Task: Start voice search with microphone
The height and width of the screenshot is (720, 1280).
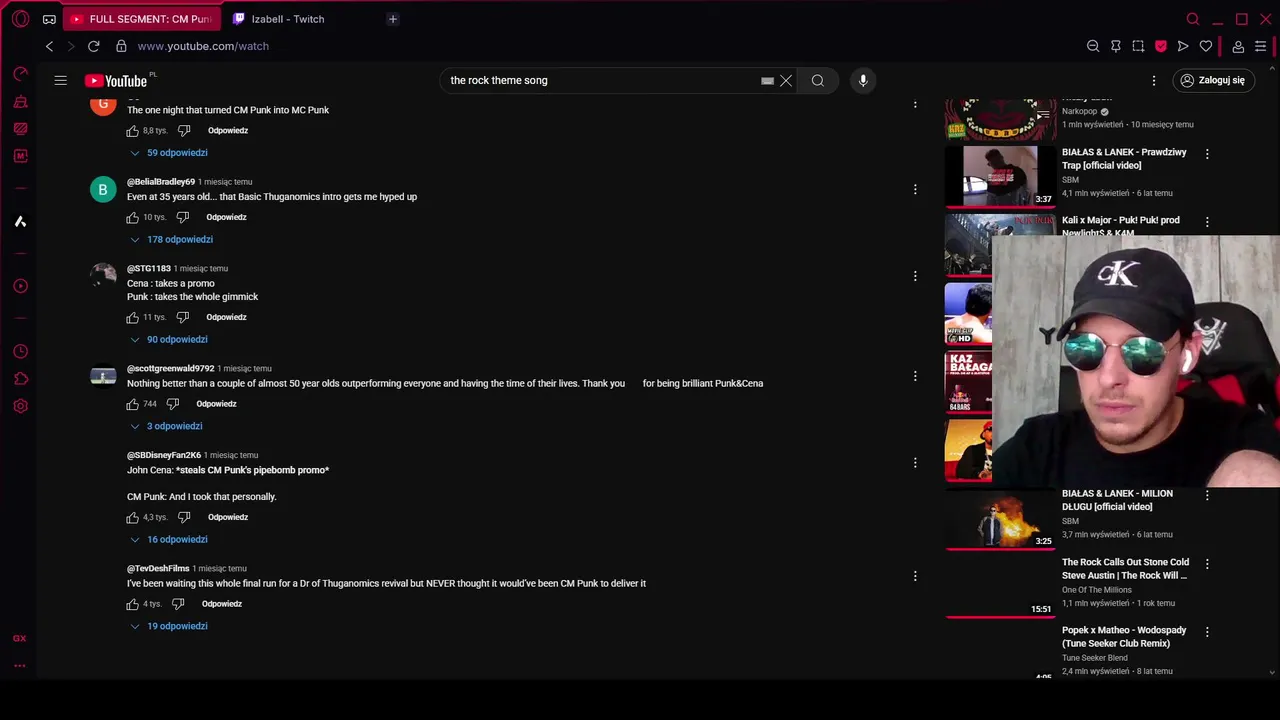Action: coord(863,80)
